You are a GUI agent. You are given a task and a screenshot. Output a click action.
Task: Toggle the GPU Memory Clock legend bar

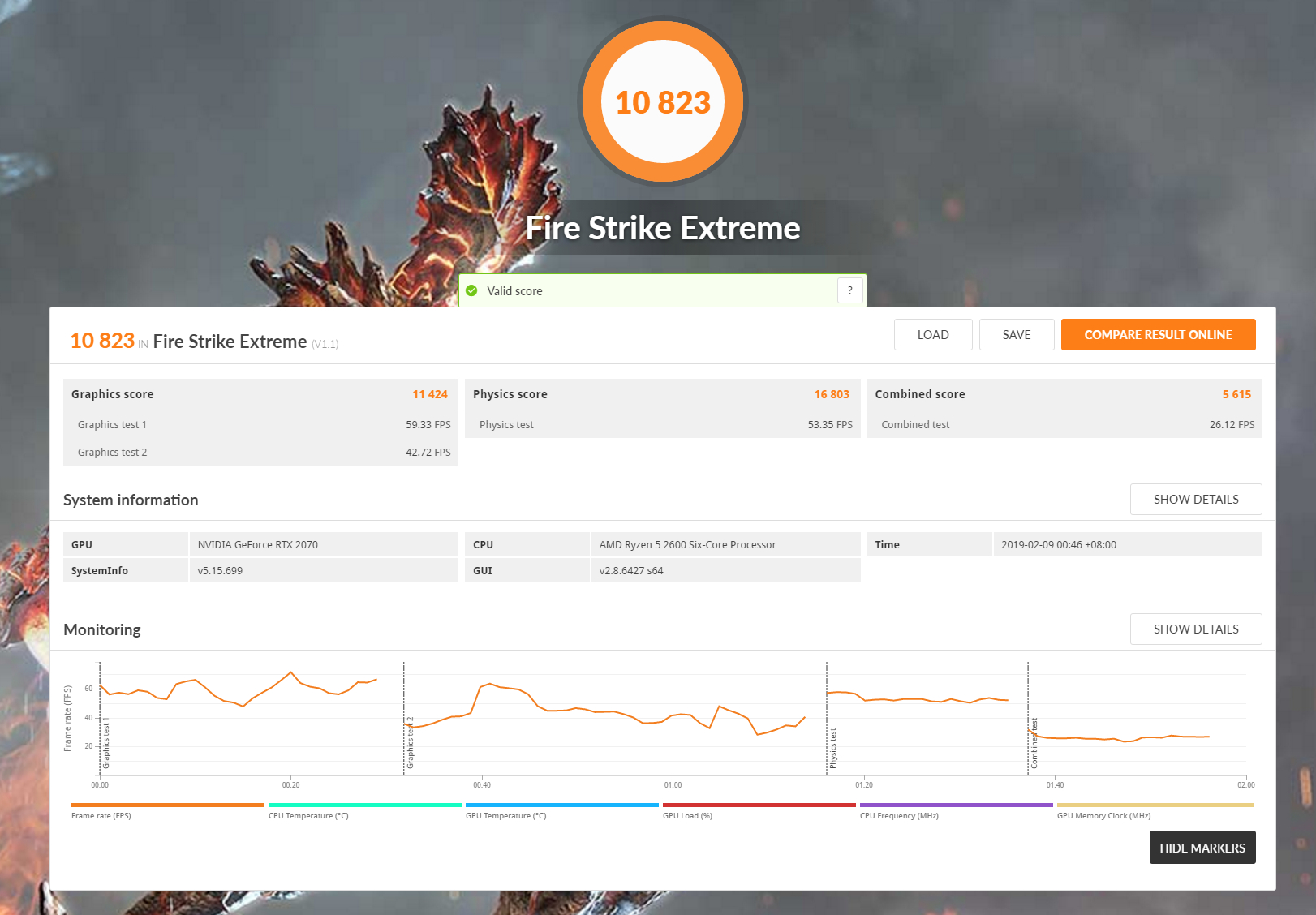coord(1155,805)
